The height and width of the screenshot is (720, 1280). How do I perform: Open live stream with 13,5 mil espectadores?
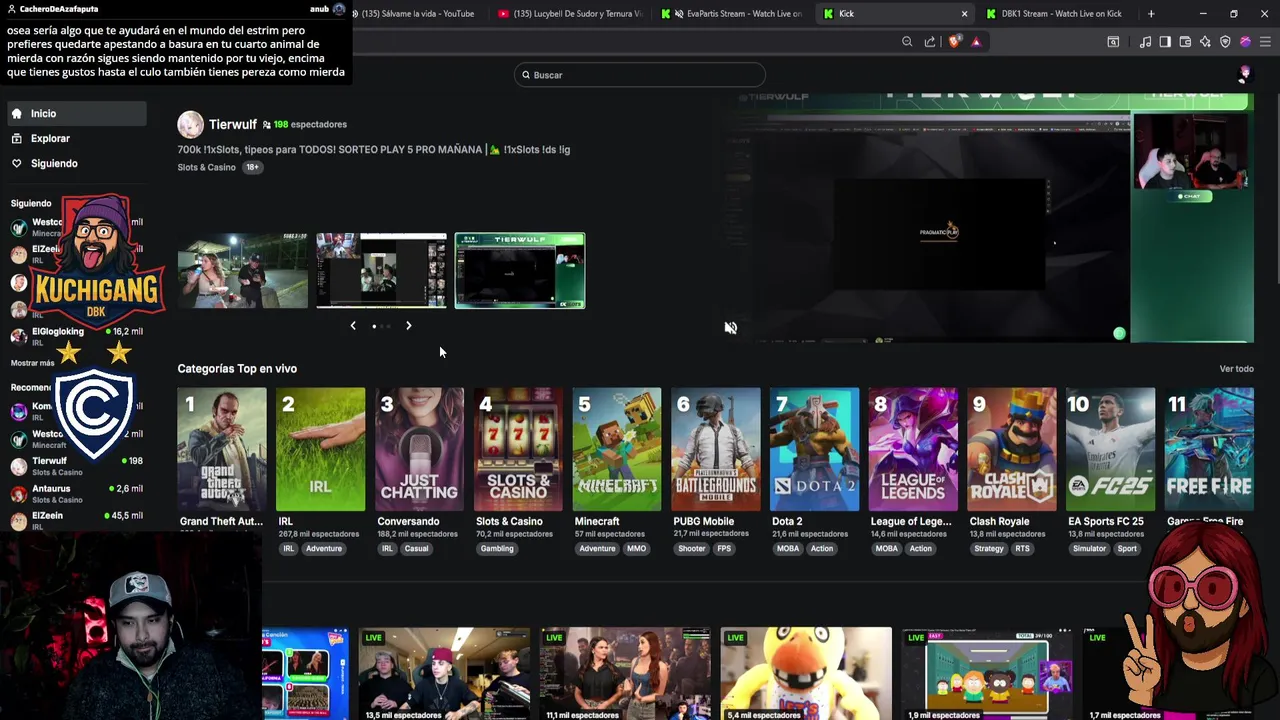444,674
